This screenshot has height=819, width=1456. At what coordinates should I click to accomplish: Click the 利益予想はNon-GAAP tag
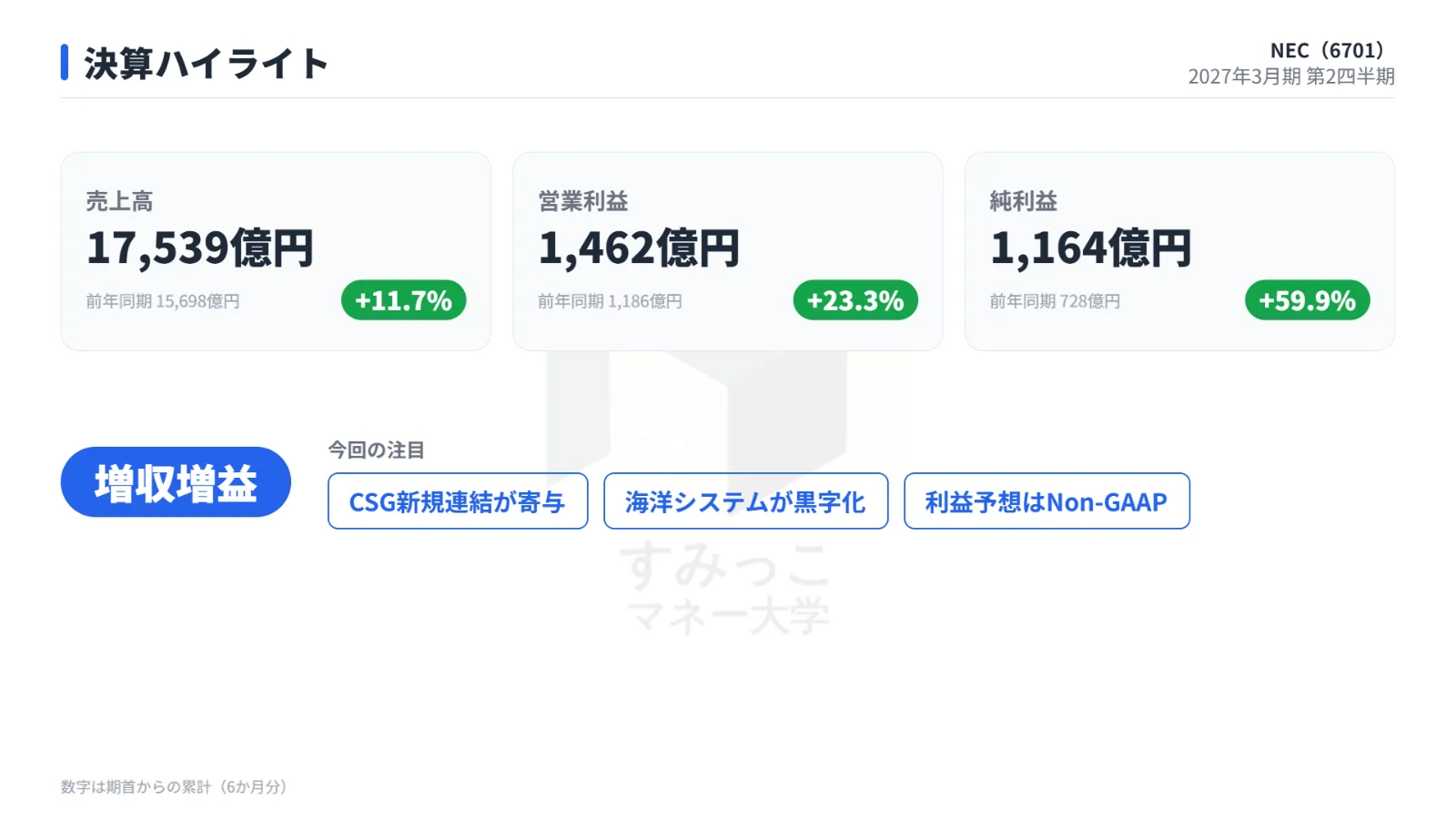click(x=1046, y=500)
